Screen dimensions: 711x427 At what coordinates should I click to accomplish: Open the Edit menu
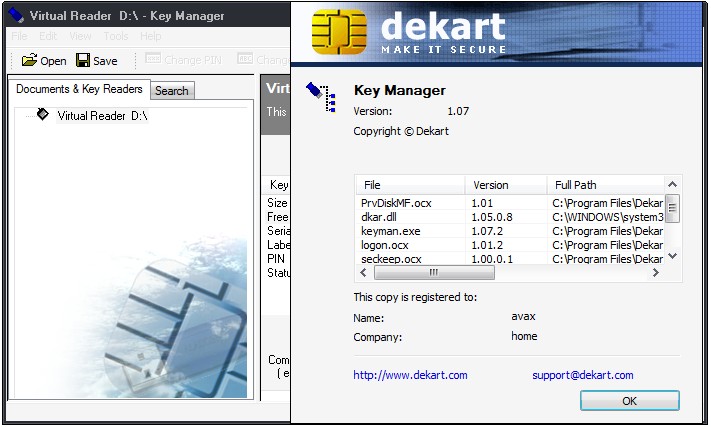(48, 36)
